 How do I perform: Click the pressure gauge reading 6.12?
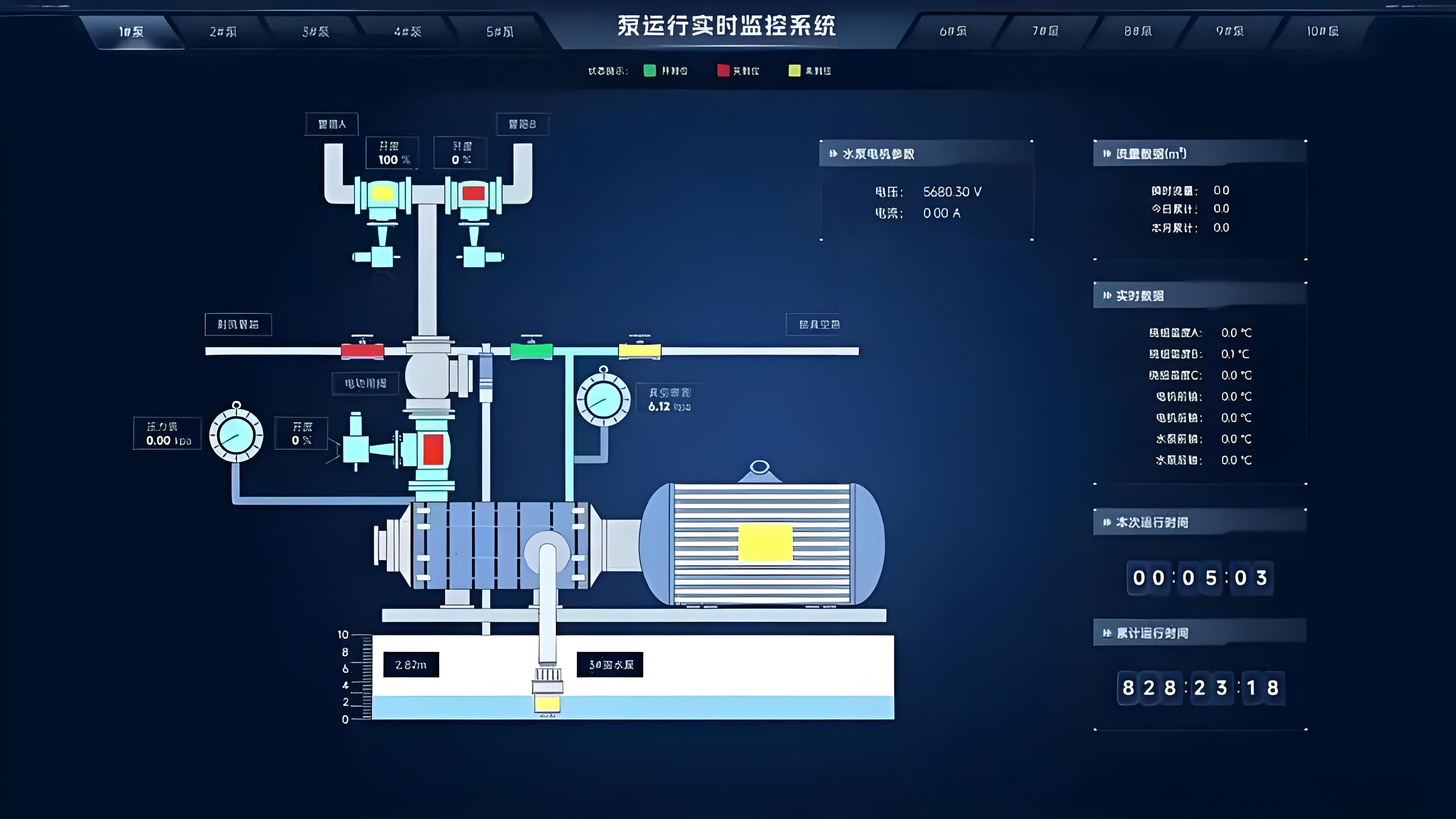[603, 400]
